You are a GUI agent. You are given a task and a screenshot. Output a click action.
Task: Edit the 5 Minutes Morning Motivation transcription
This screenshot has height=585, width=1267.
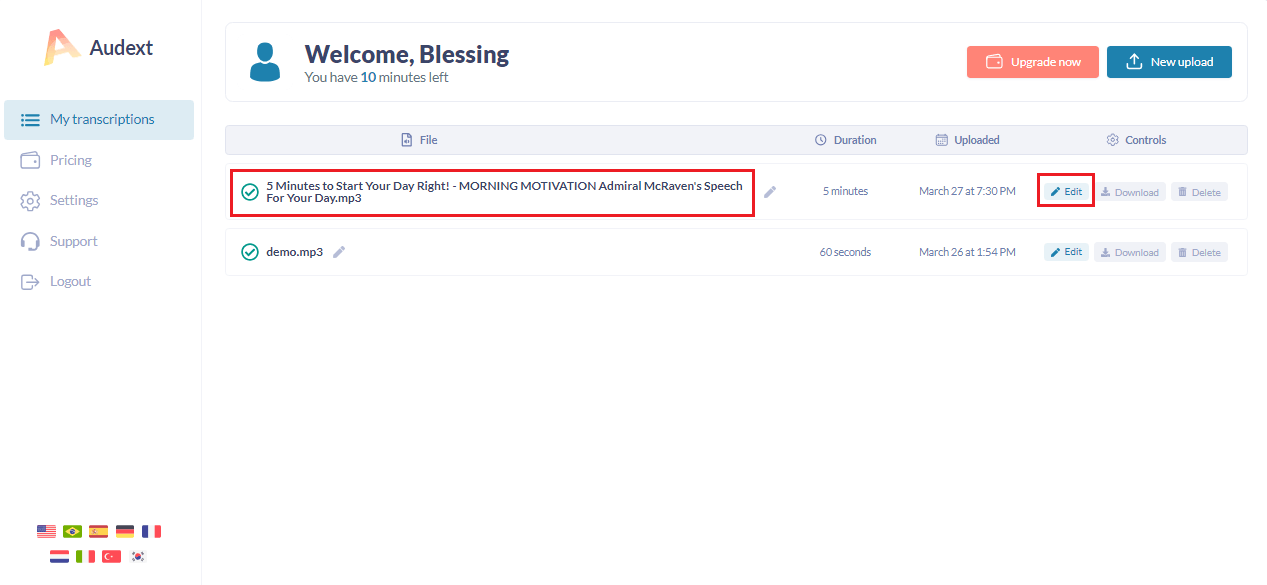[x=1066, y=192]
